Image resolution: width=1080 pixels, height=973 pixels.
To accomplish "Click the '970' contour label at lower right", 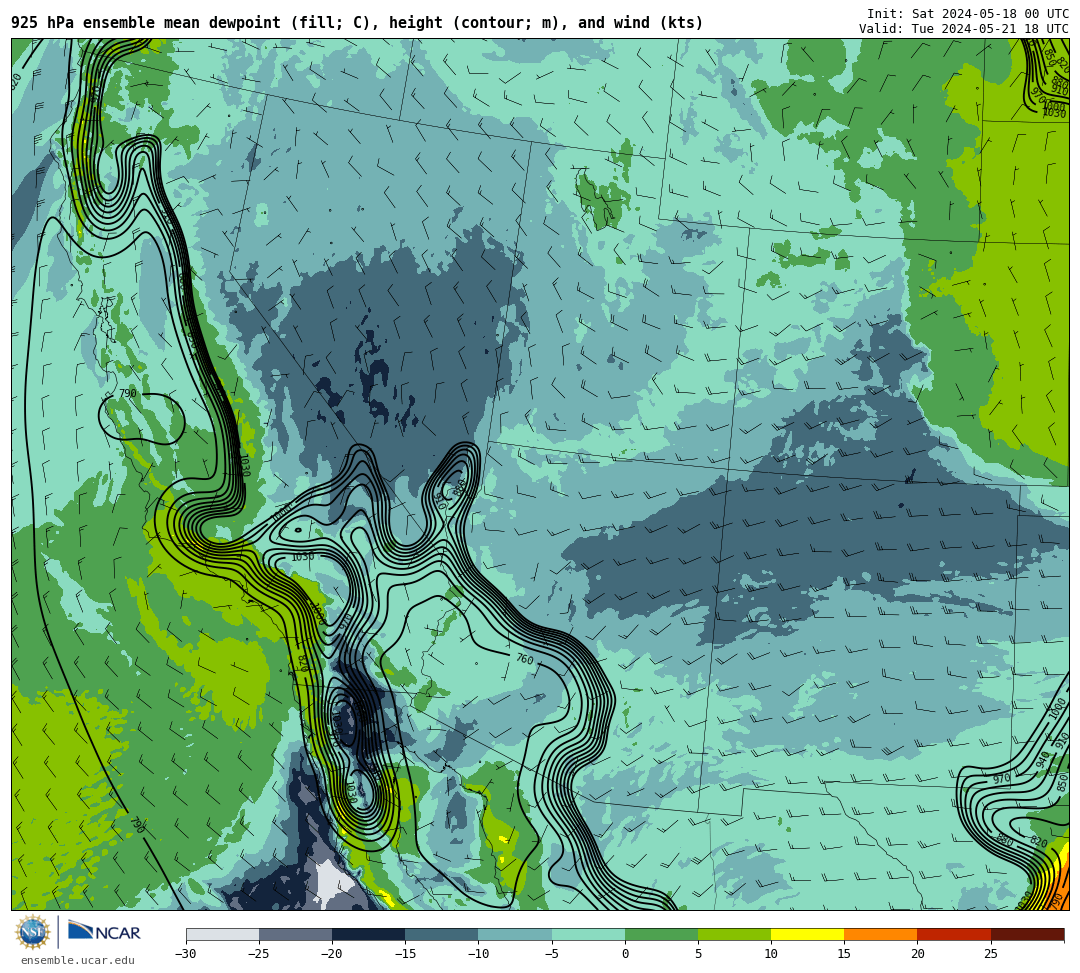I will (1001, 779).
